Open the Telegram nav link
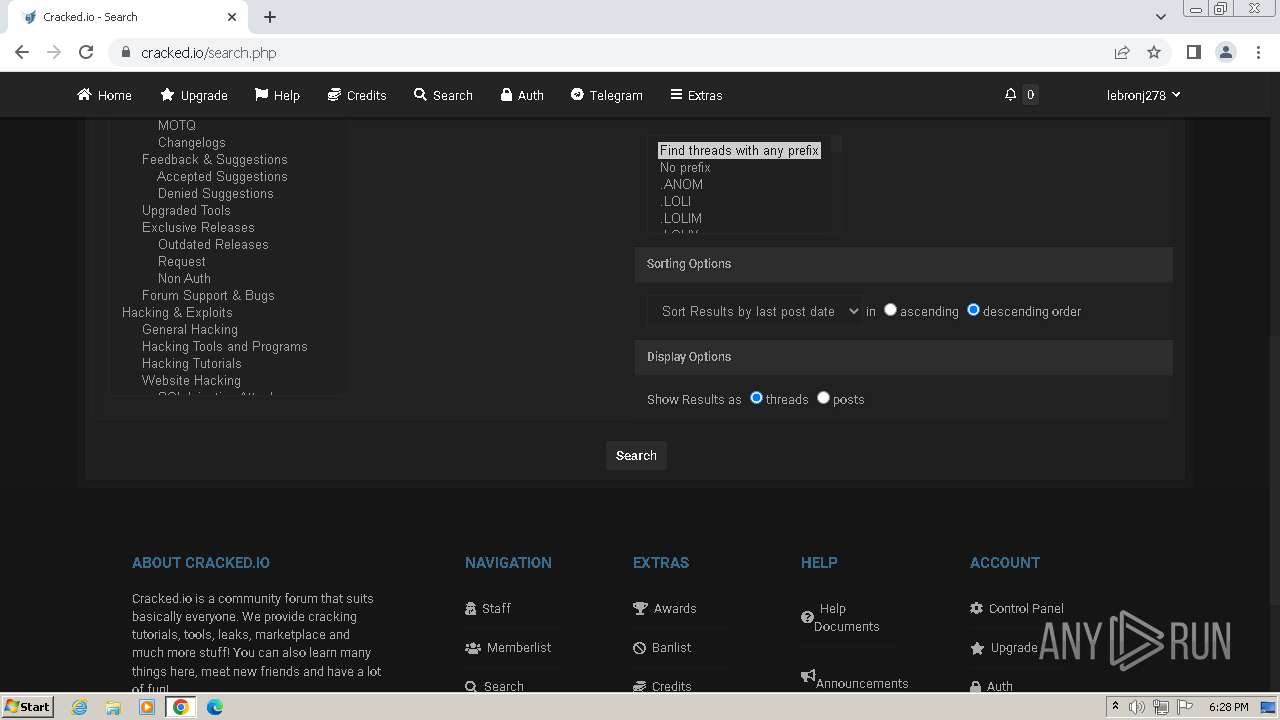The height and width of the screenshot is (720, 1280). tap(606, 95)
